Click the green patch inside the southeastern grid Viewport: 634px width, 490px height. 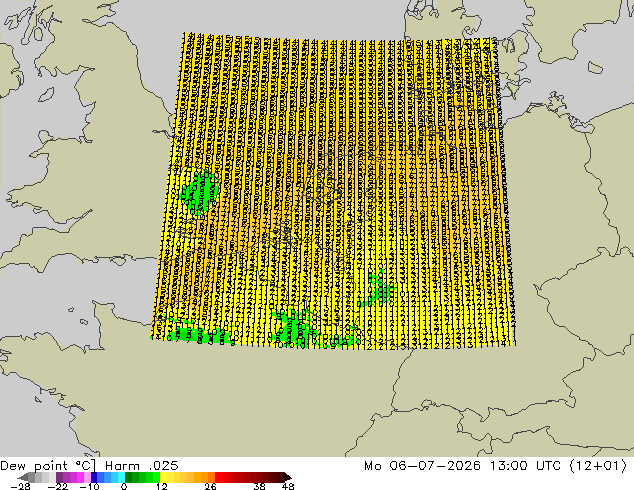click(x=378, y=291)
